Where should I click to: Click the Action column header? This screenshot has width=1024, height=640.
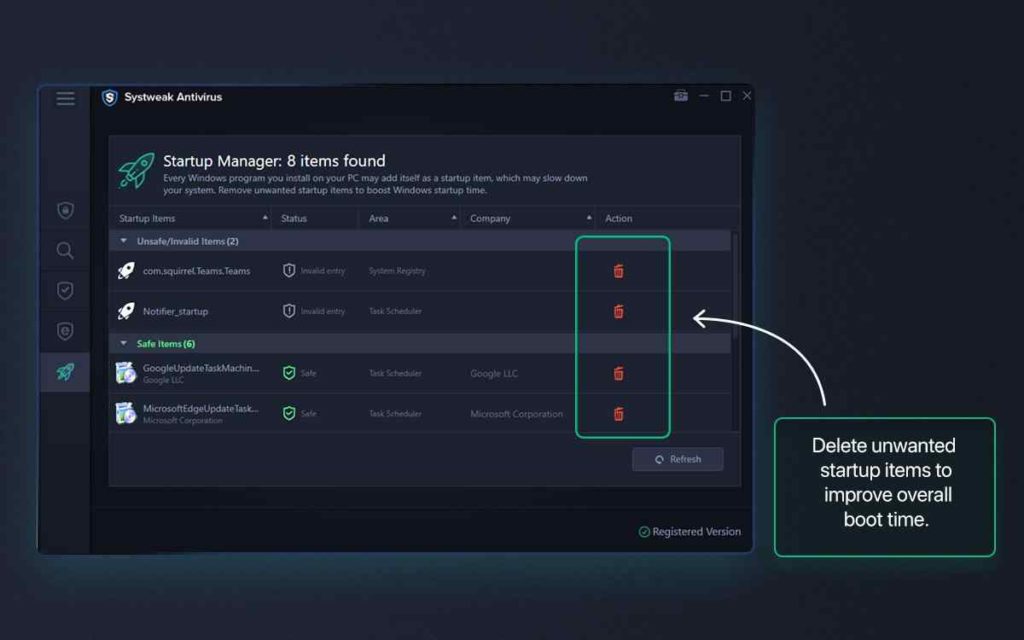618,218
